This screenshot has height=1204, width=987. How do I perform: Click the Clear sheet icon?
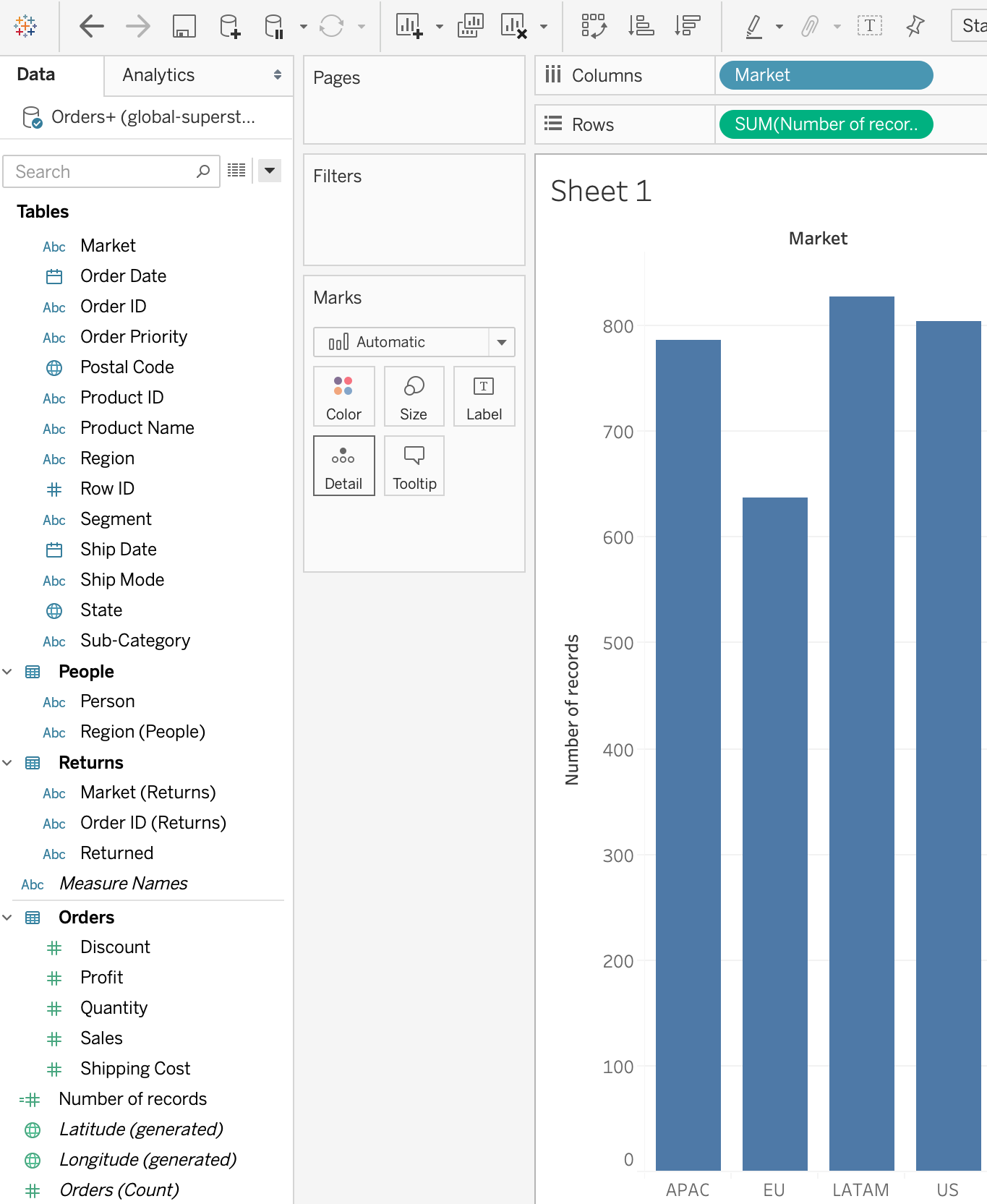[x=513, y=27]
